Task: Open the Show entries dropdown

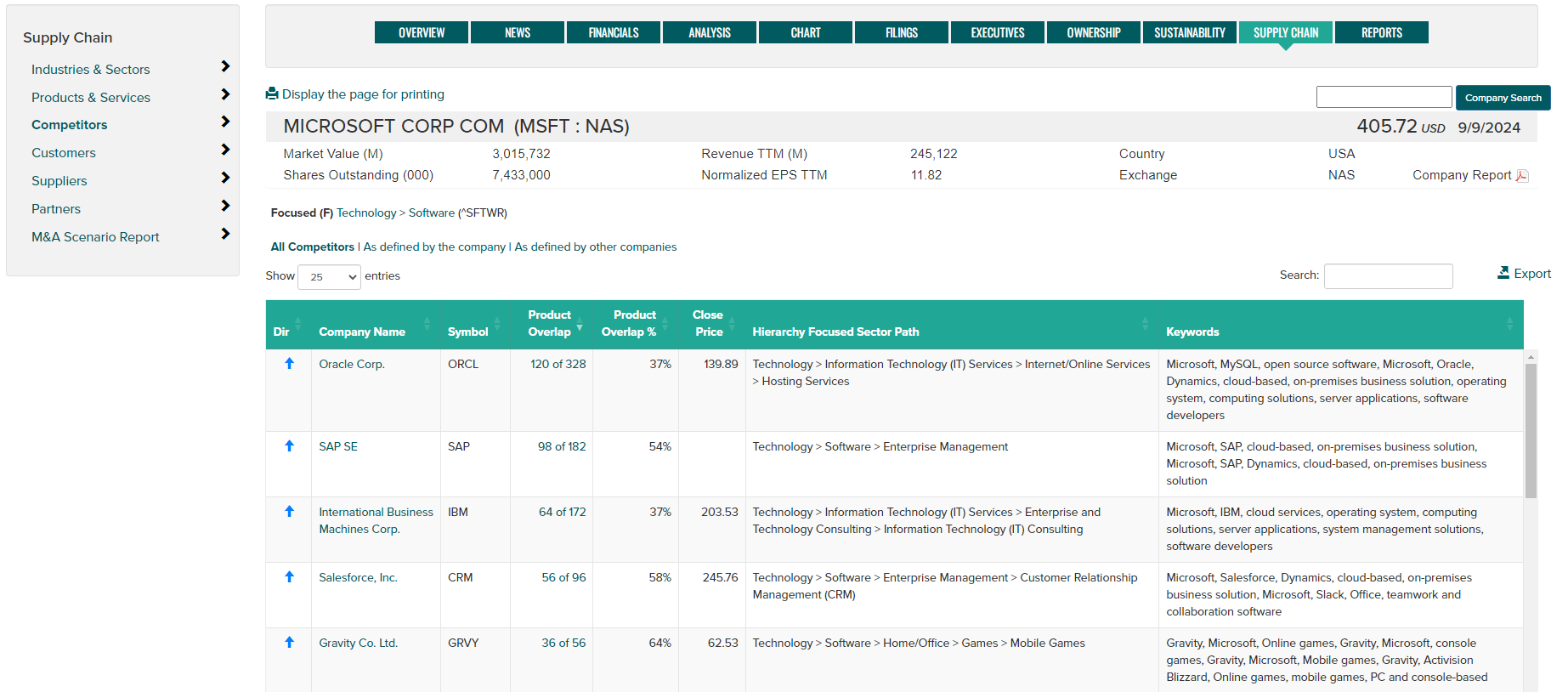Action: coord(329,276)
